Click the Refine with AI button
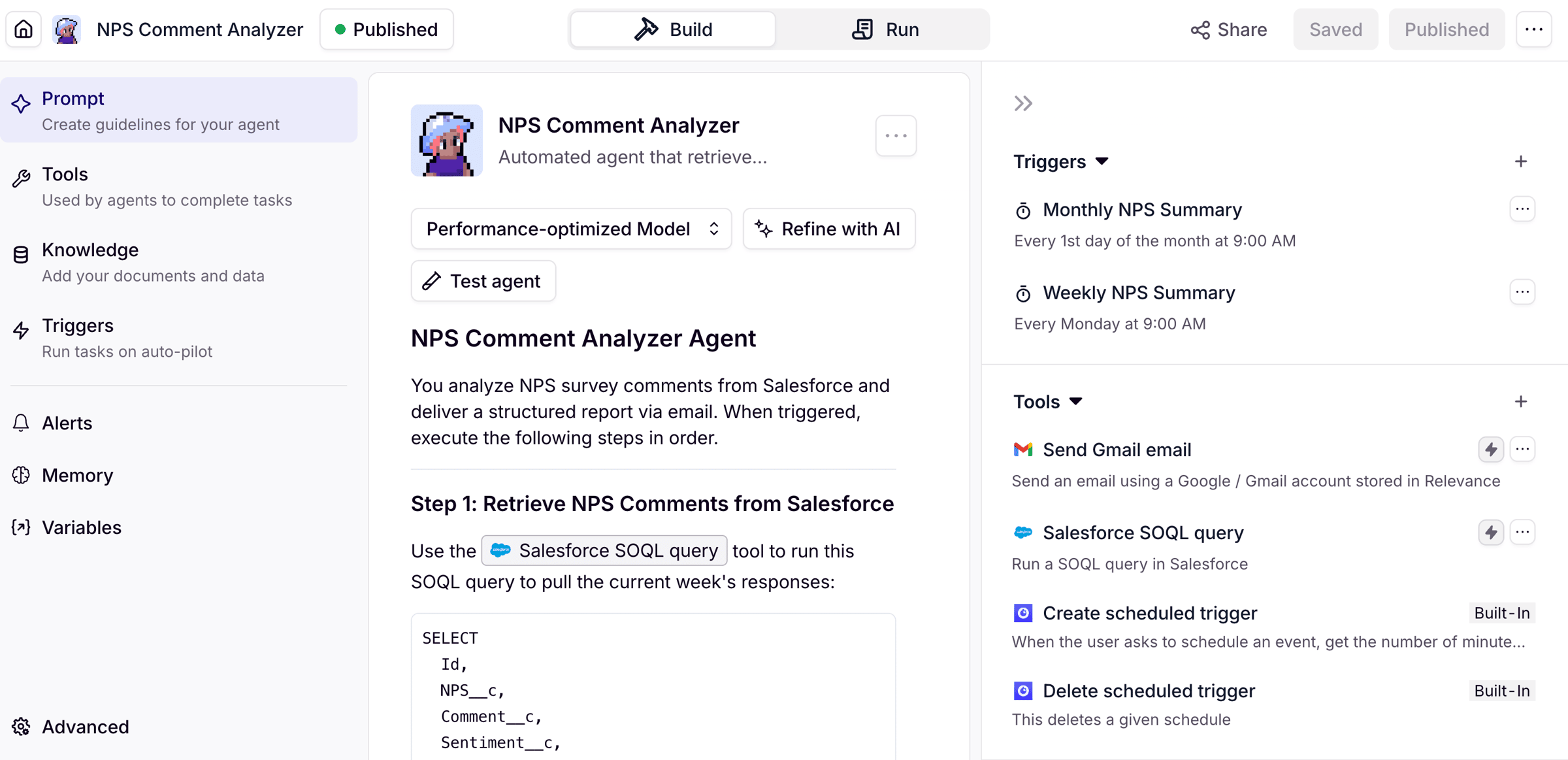This screenshot has width=1568, height=760. pyautogui.click(x=828, y=229)
